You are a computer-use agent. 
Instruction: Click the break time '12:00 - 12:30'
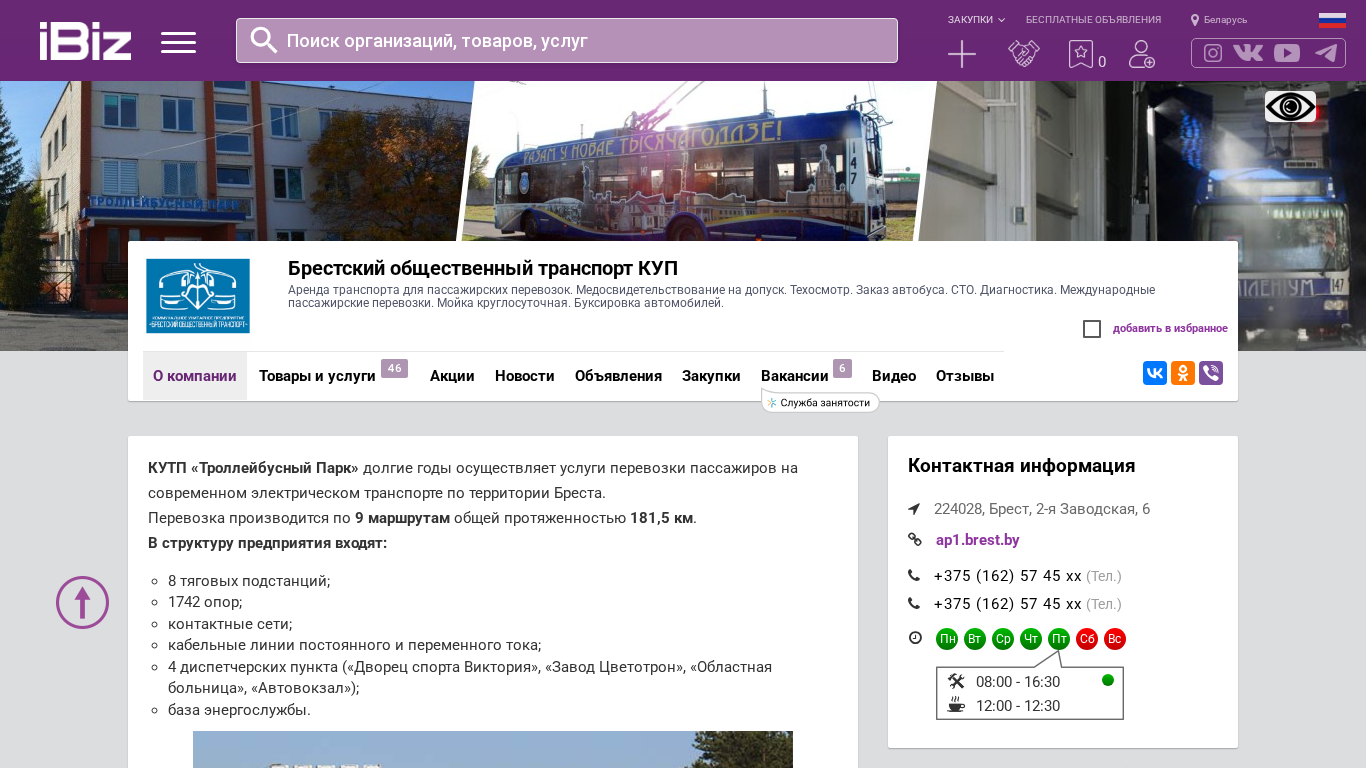pyautogui.click(x=1018, y=706)
